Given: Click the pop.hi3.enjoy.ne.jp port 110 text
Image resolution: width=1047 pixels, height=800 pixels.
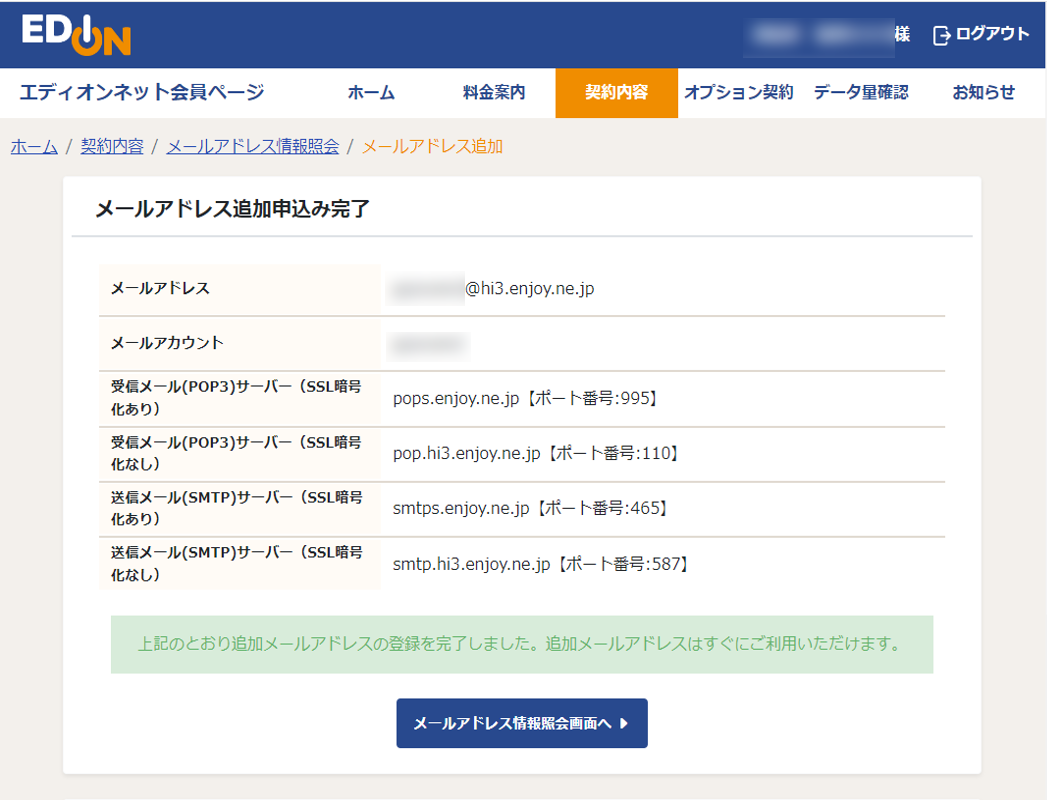Looking at the screenshot, I should click(x=538, y=453).
